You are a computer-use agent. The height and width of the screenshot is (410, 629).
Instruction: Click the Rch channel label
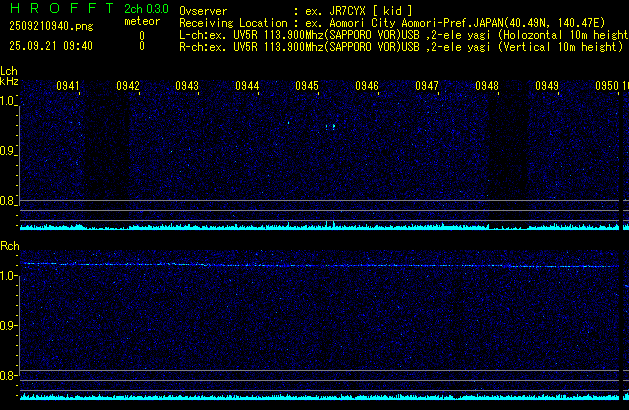tap(9, 245)
